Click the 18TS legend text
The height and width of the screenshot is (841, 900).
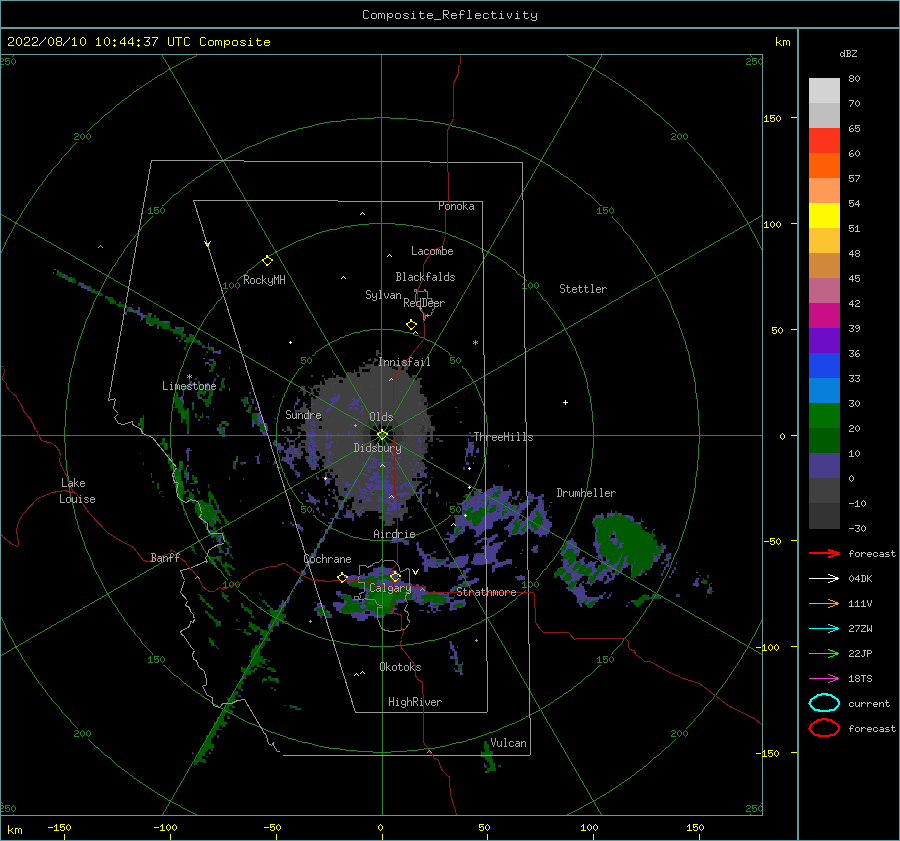[x=860, y=679]
